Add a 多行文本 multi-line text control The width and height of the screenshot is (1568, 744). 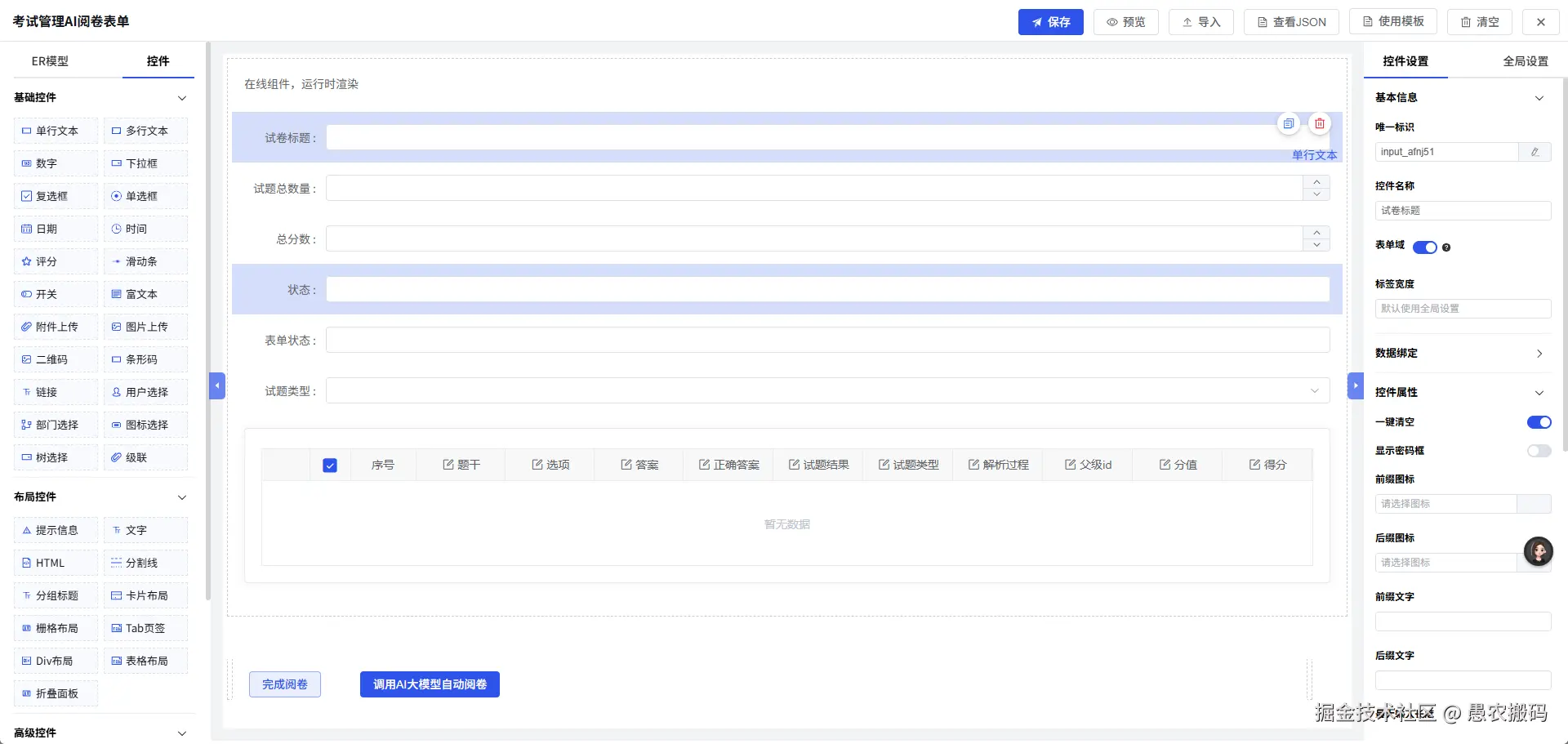[145, 131]
